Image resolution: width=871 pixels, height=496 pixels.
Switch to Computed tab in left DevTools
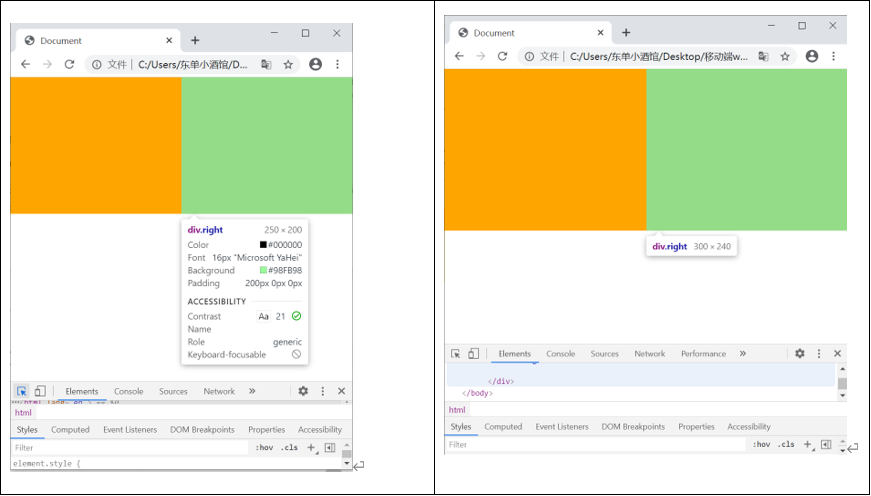[x=70, y=429]
